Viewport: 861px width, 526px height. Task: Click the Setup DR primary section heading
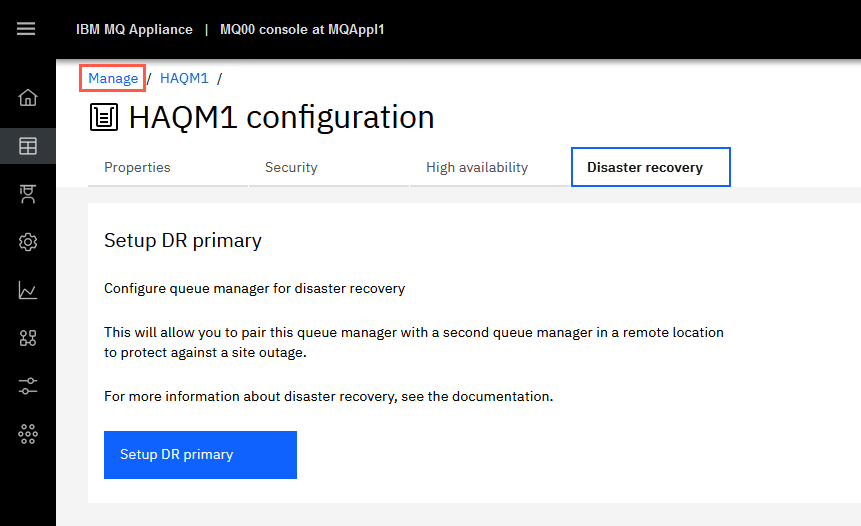[183, 240]
